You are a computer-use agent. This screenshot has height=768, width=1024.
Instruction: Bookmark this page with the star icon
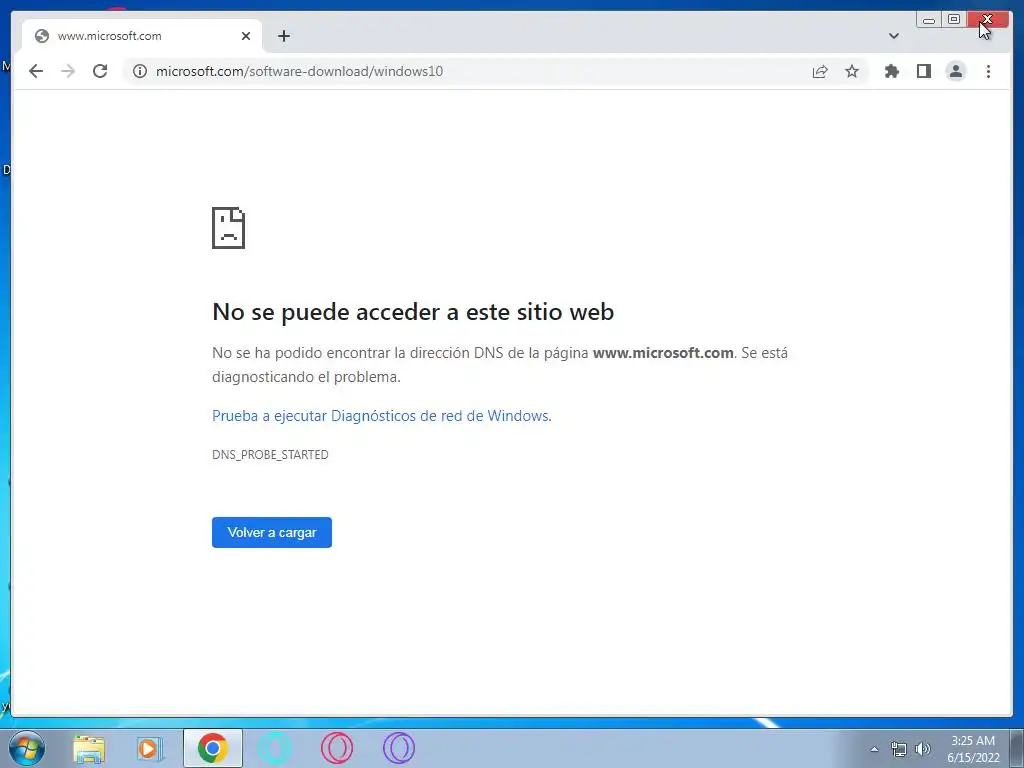852,71
